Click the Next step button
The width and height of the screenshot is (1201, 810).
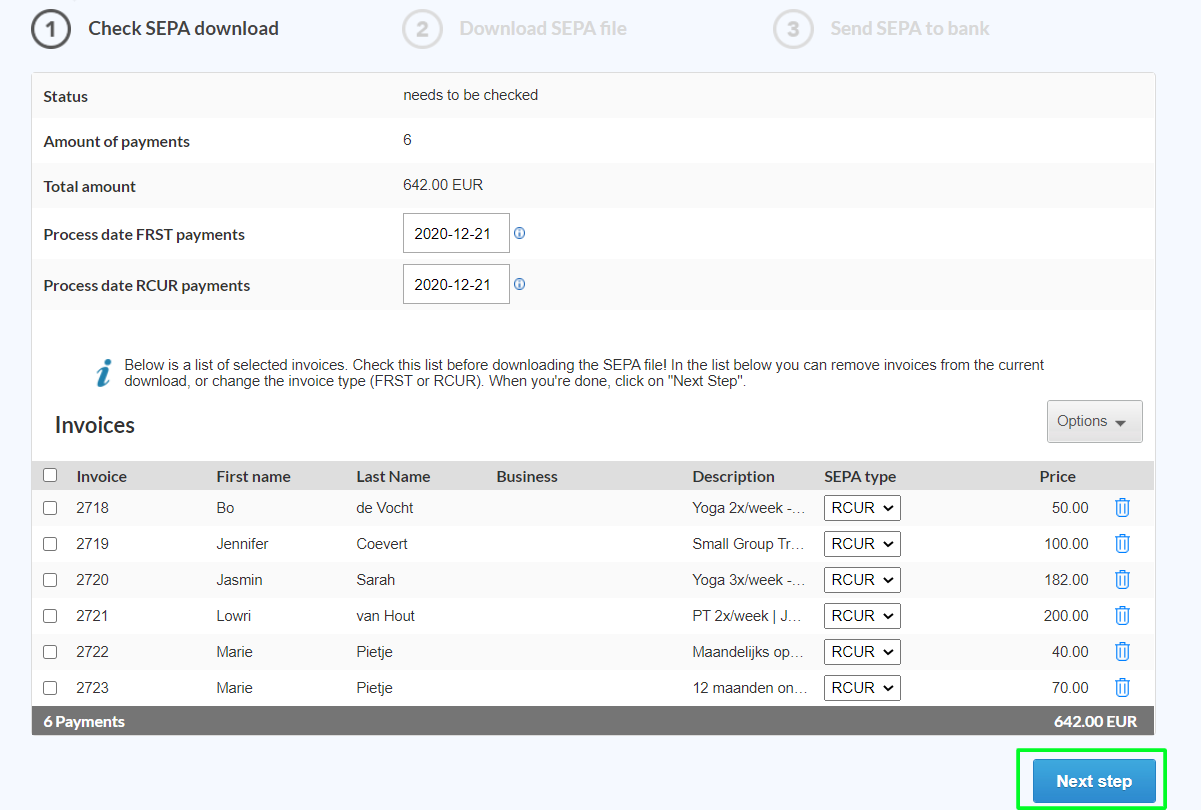pyautogui.click(x=1095, y=780)
